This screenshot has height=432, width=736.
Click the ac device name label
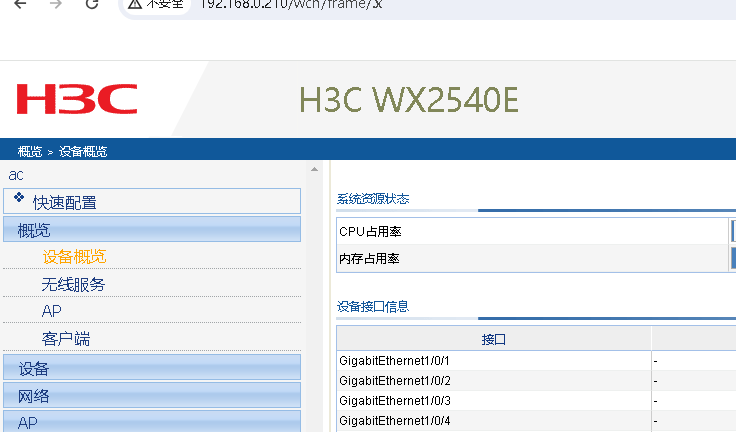(15, 175)
